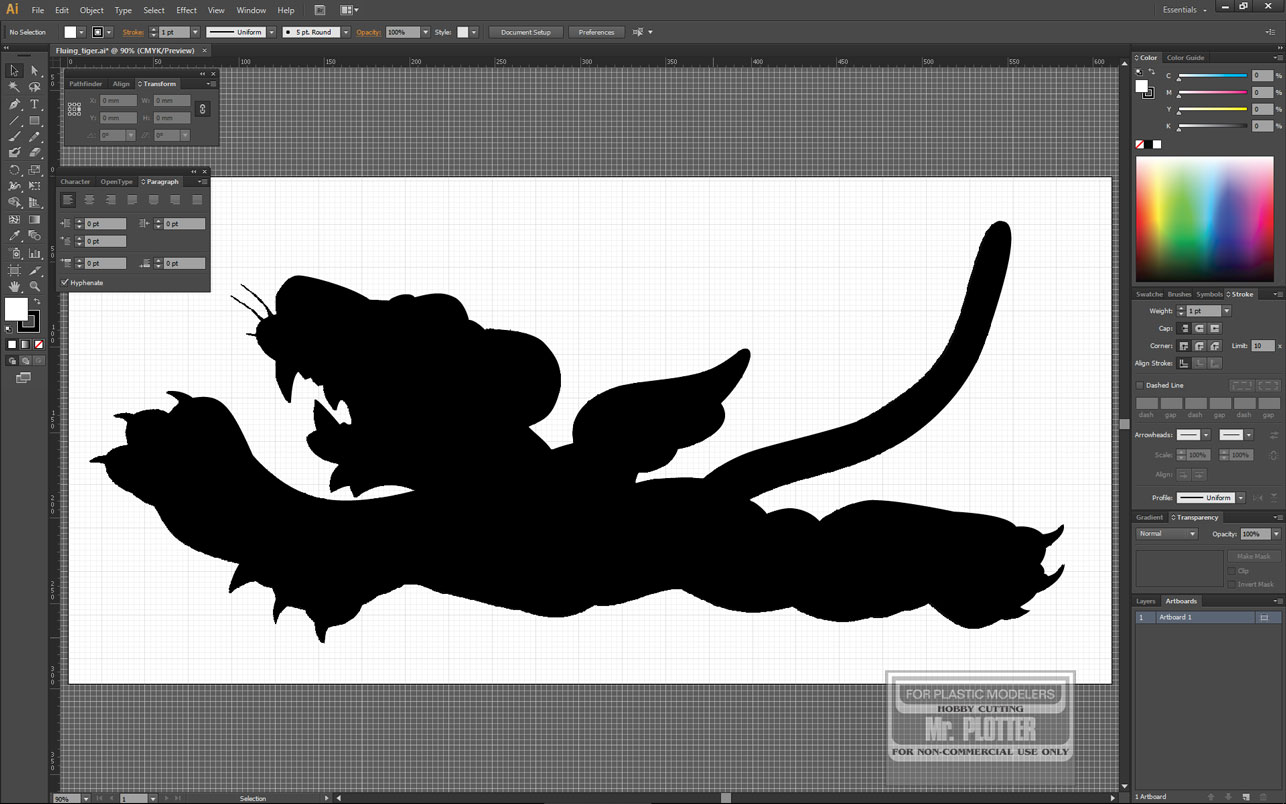Open the Profile Uniform dropdown in Stroke panel
The image size is (1286, 804).
pos(1241,497)
